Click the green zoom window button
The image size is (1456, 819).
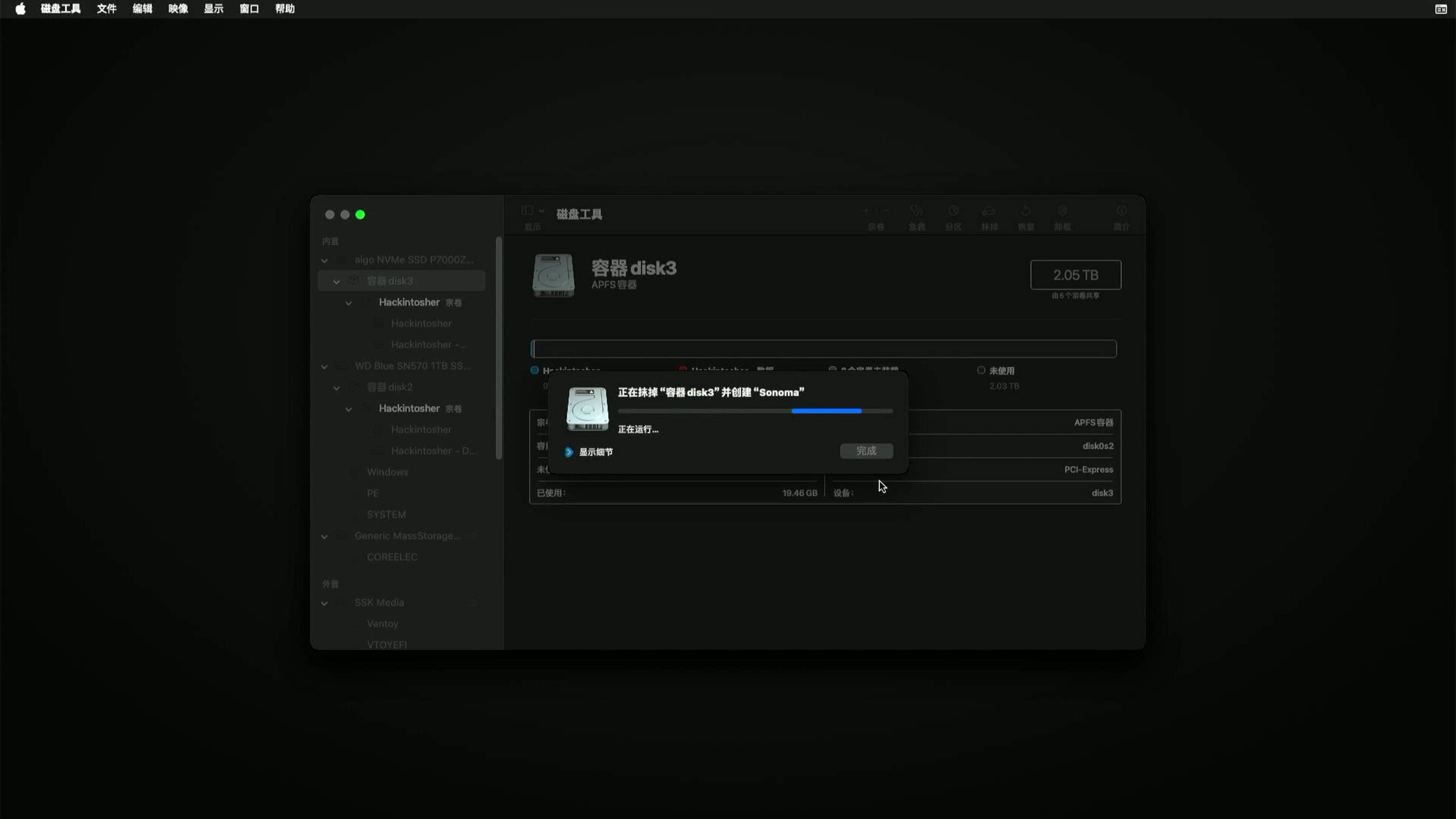pos(360,214)
